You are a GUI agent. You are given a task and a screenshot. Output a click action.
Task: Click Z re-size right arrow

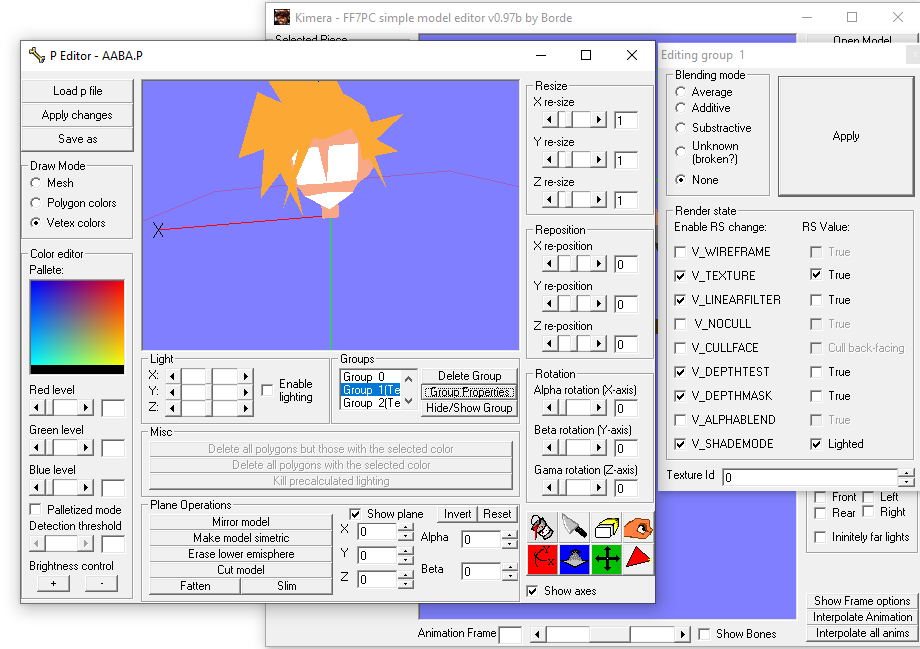click(x=598, y=200)
